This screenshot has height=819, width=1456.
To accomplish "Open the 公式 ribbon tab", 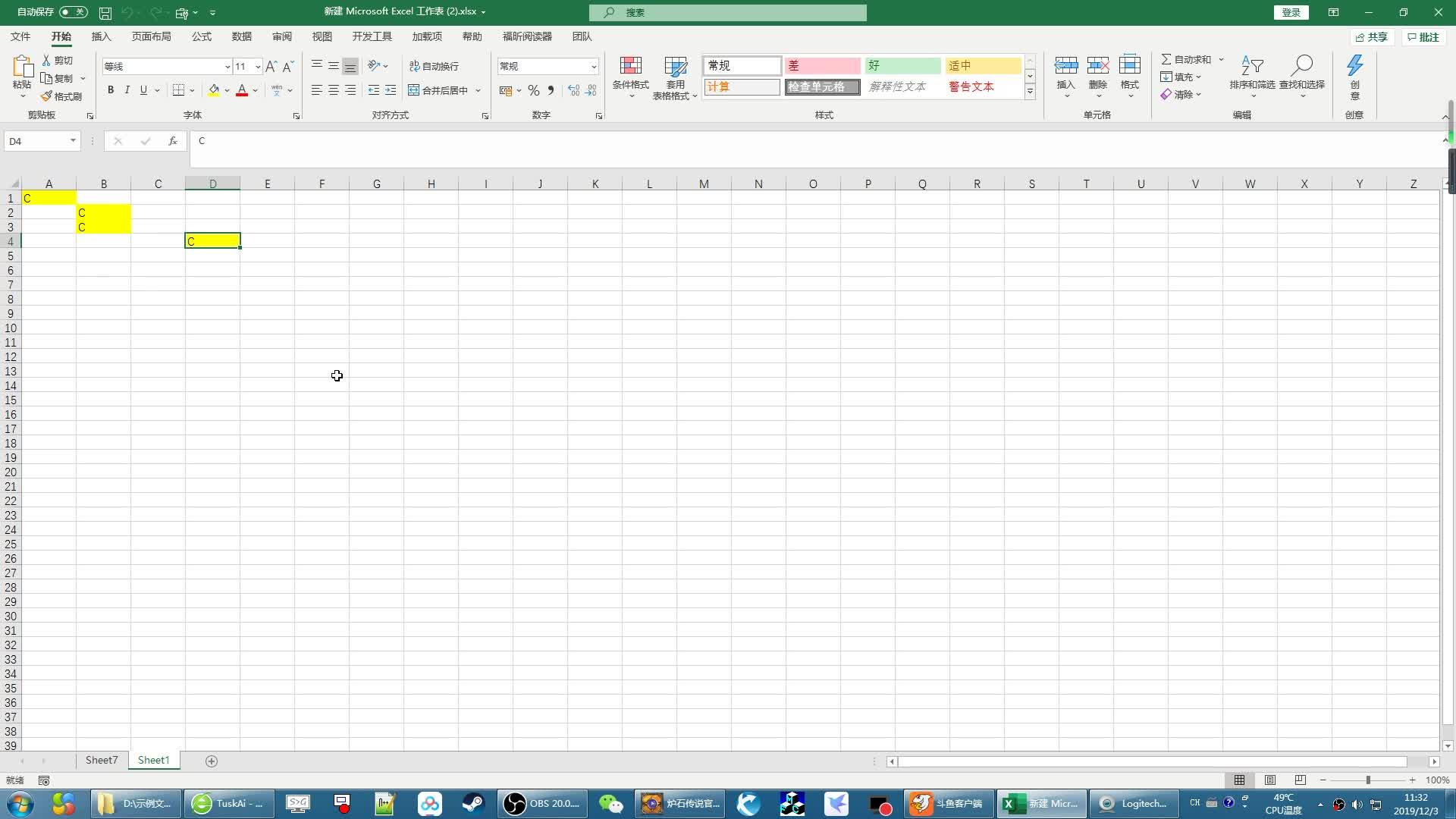I will tap(201, 36).
